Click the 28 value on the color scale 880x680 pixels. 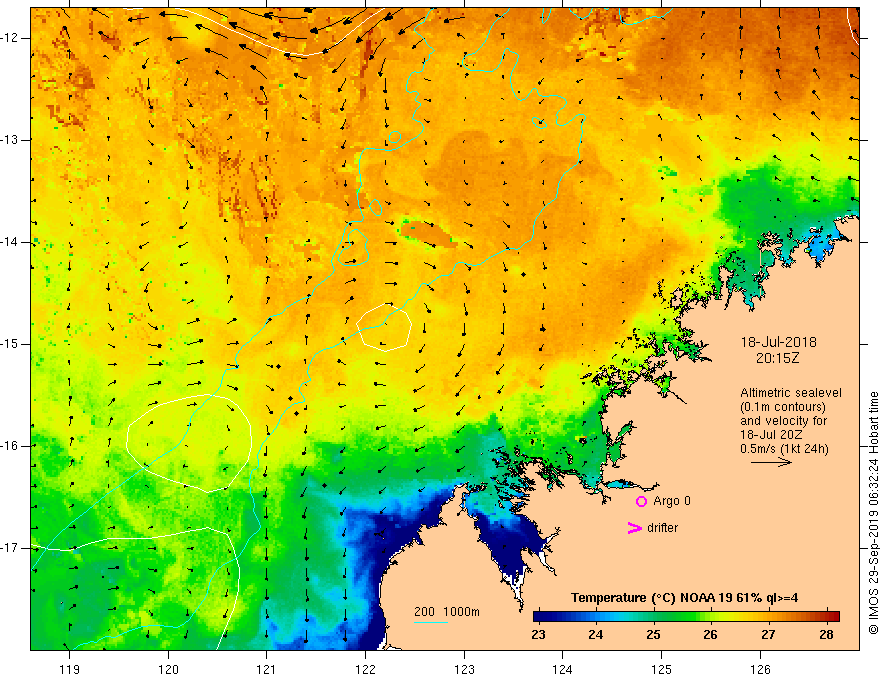[x=826, y=635]
